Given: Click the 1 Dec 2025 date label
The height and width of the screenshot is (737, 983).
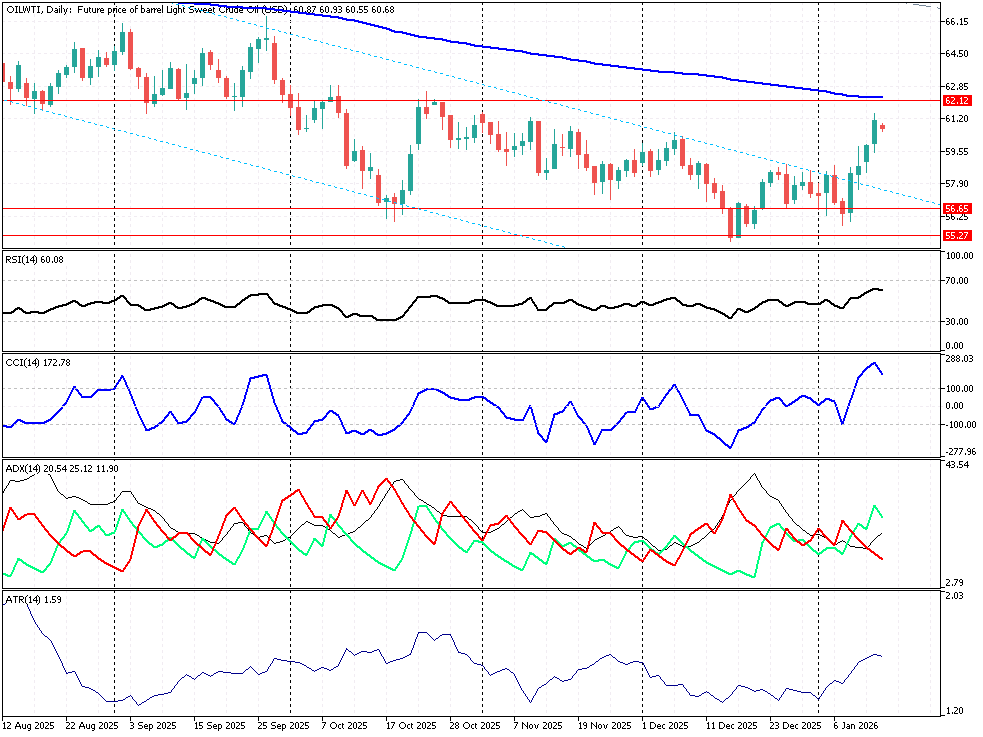Looking at the screenshot, I should click(664, 725).
